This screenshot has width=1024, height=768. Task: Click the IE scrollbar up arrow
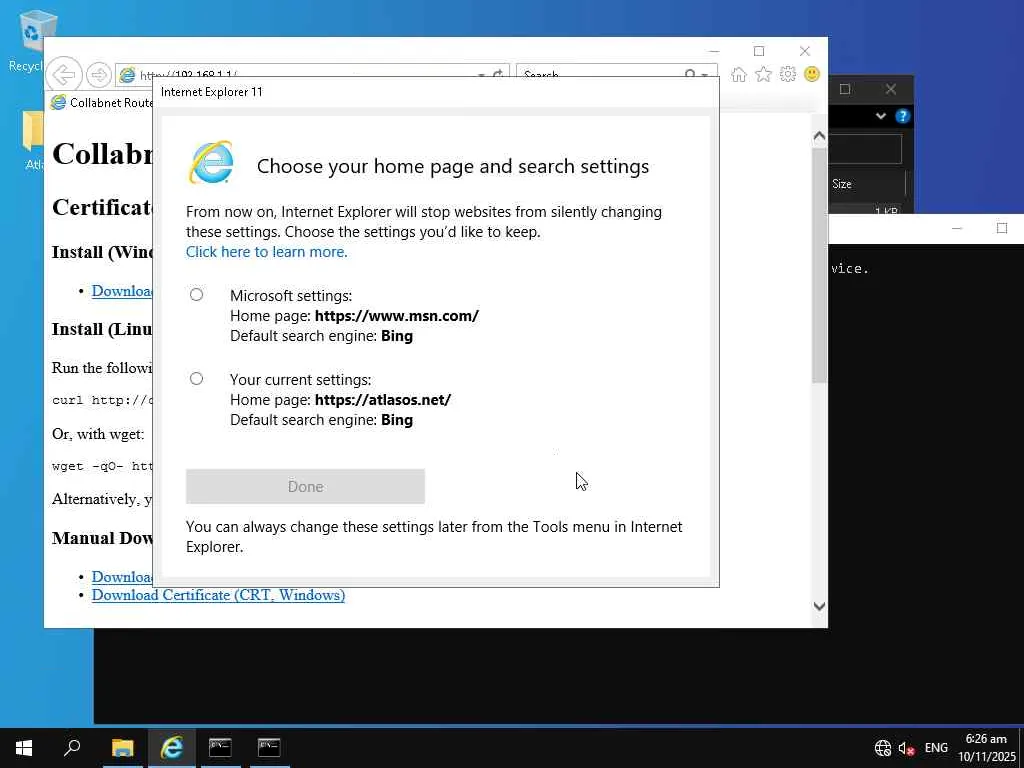pos(819,136)
